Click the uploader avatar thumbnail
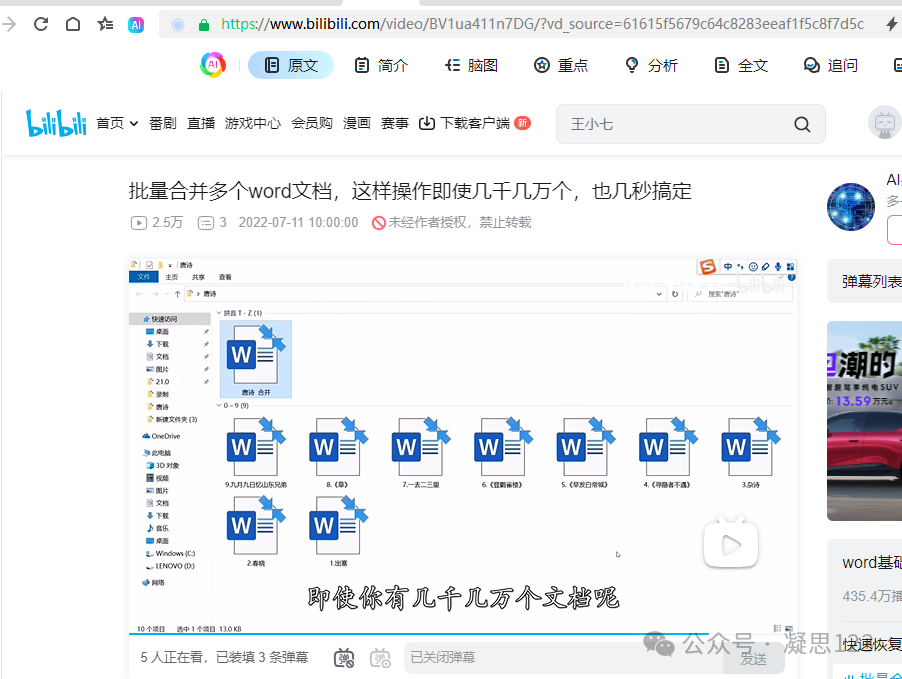This screenshot has width=902, height=679. pyautogui.click(x=851, y=208)
